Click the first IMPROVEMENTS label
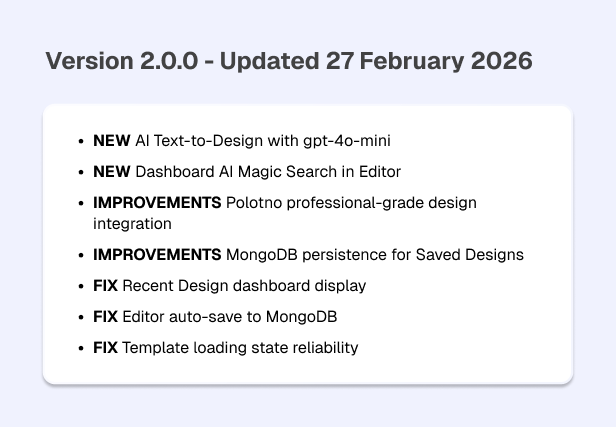616x427 pixels. (x=157, y=203)
